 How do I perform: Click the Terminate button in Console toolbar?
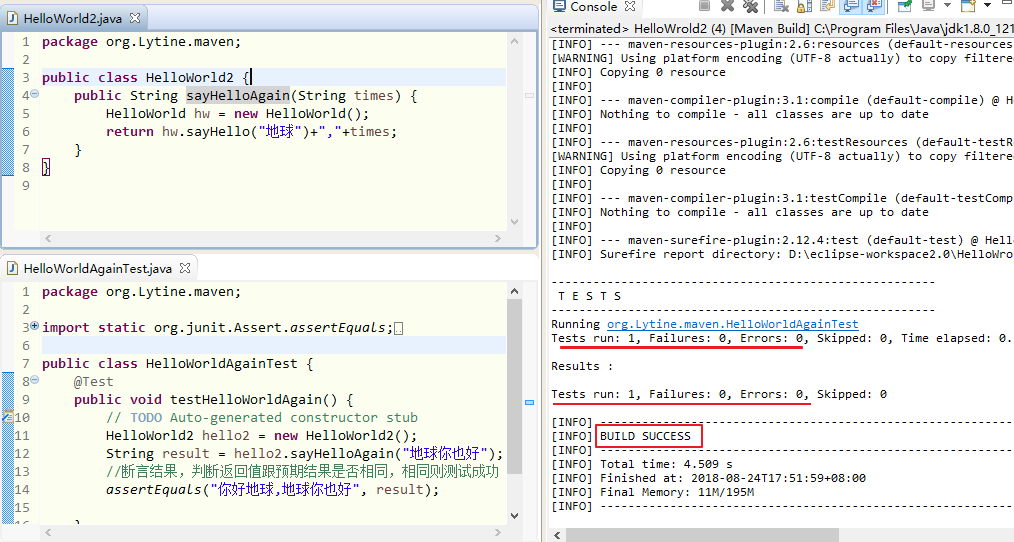(704, 6)
